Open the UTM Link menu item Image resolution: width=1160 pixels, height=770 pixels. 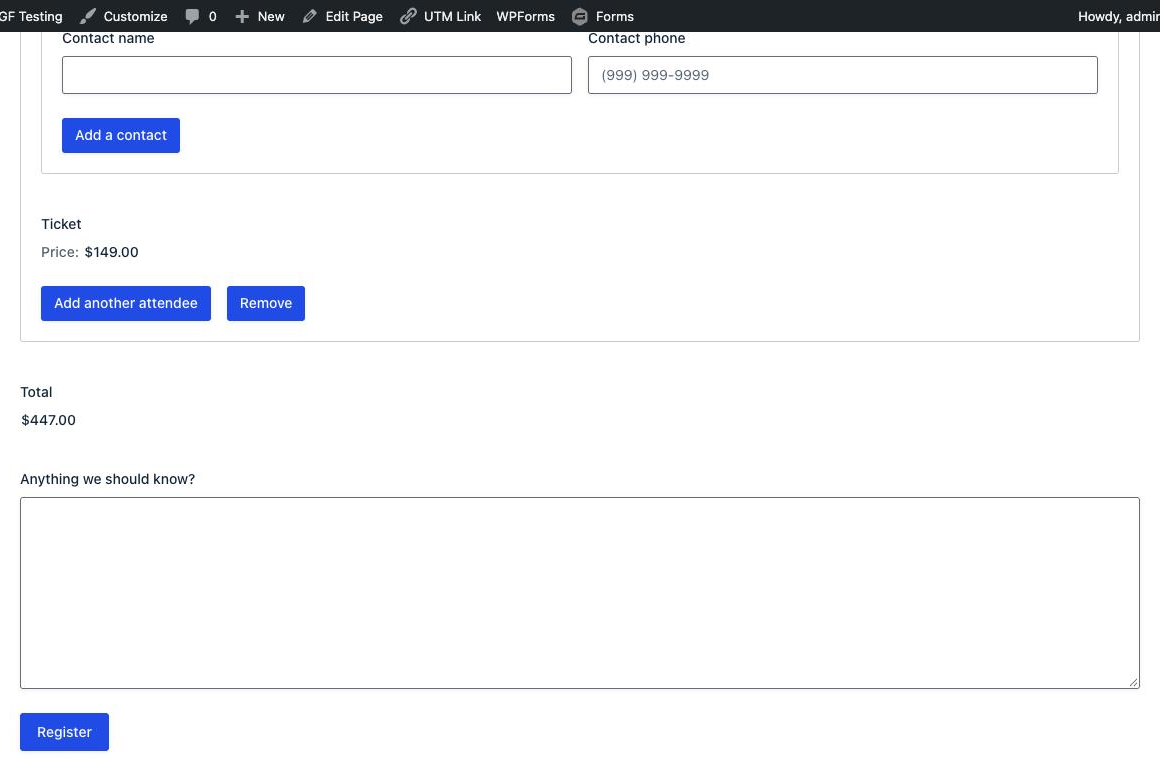pos(441,16)
